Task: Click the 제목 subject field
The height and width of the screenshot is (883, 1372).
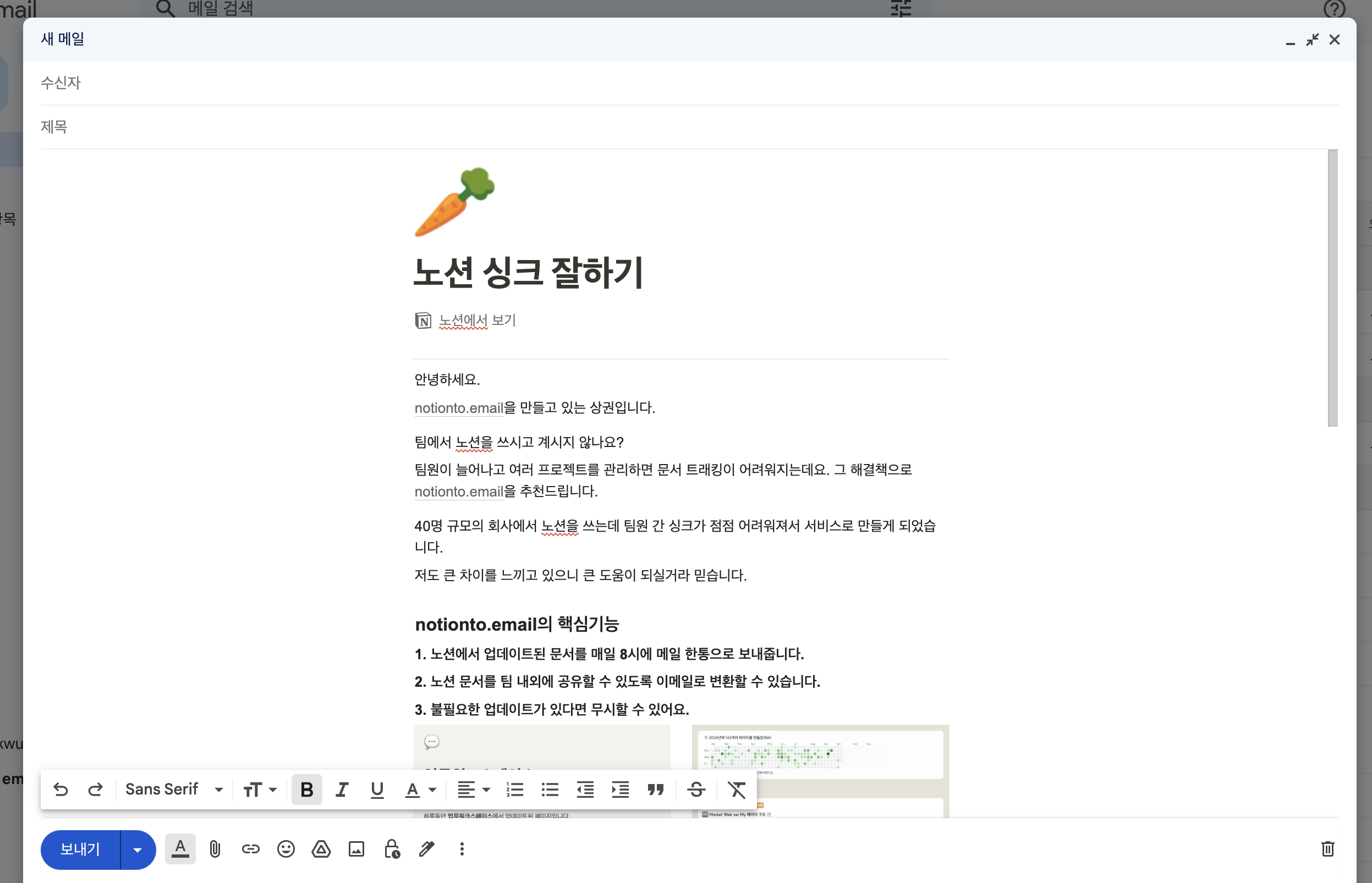Action: (x=689, y=126)
